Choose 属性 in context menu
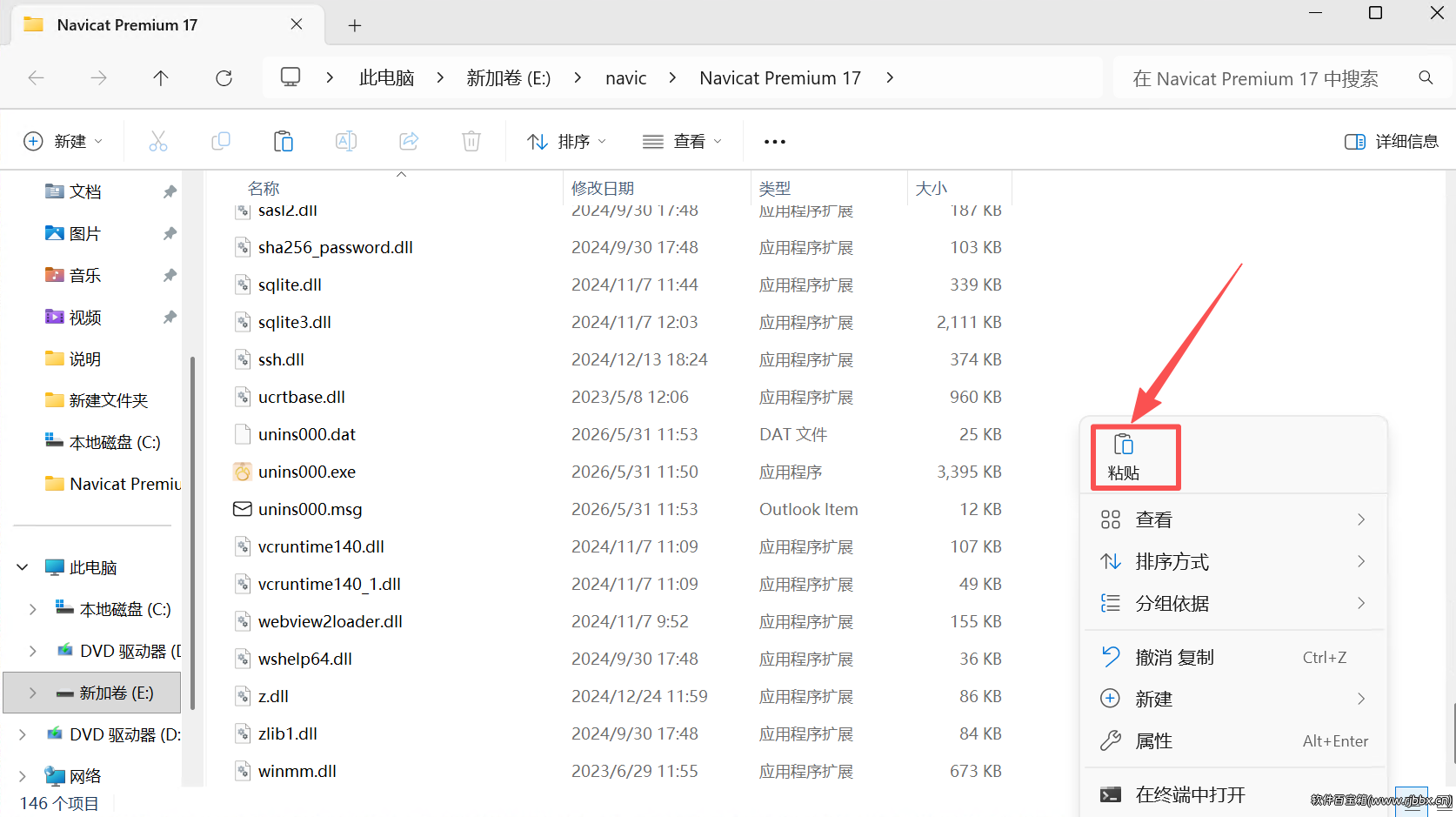Viewport: 1456px width, 817px height. coord(1233,740)
